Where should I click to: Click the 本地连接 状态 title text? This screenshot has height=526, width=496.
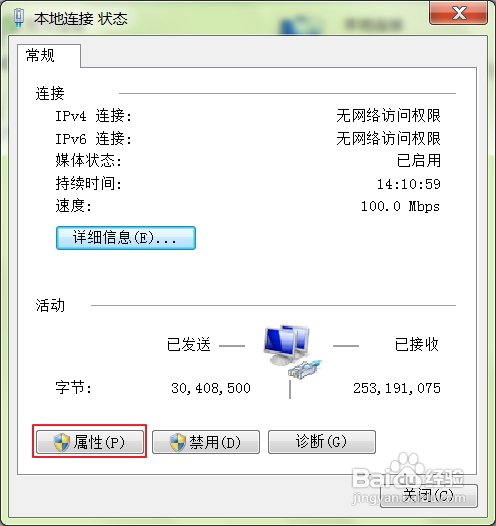click(x=80, y=19)
